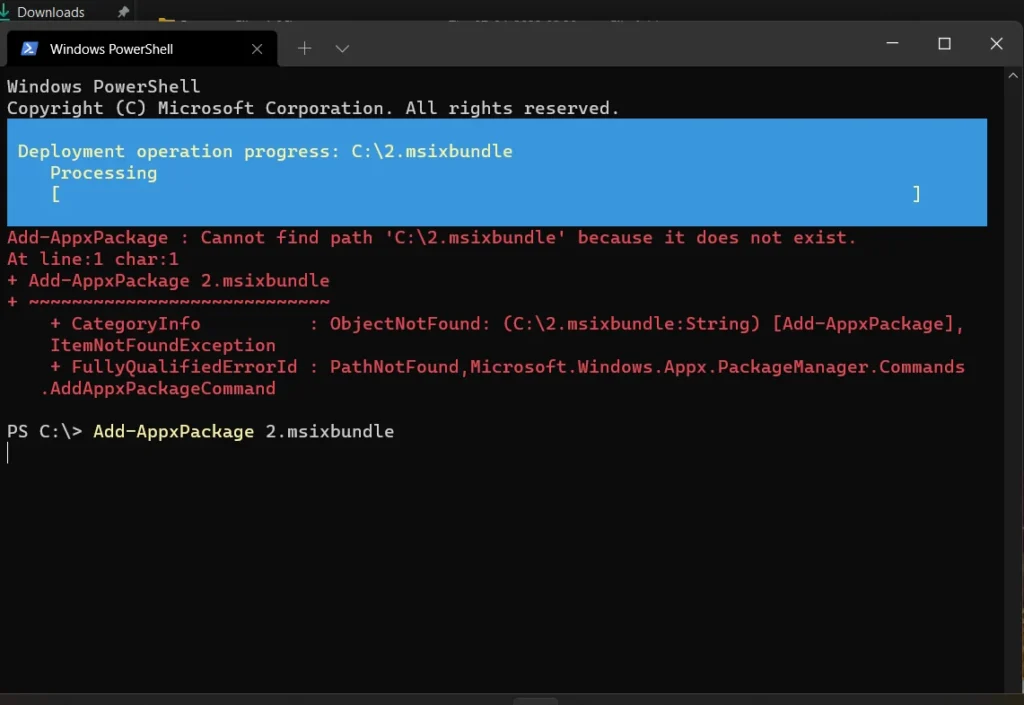Image resolution: width=1024 pixels, height=705 pixels.
Task: Open a new terminal tab
Action: click(x=304, y=48)
